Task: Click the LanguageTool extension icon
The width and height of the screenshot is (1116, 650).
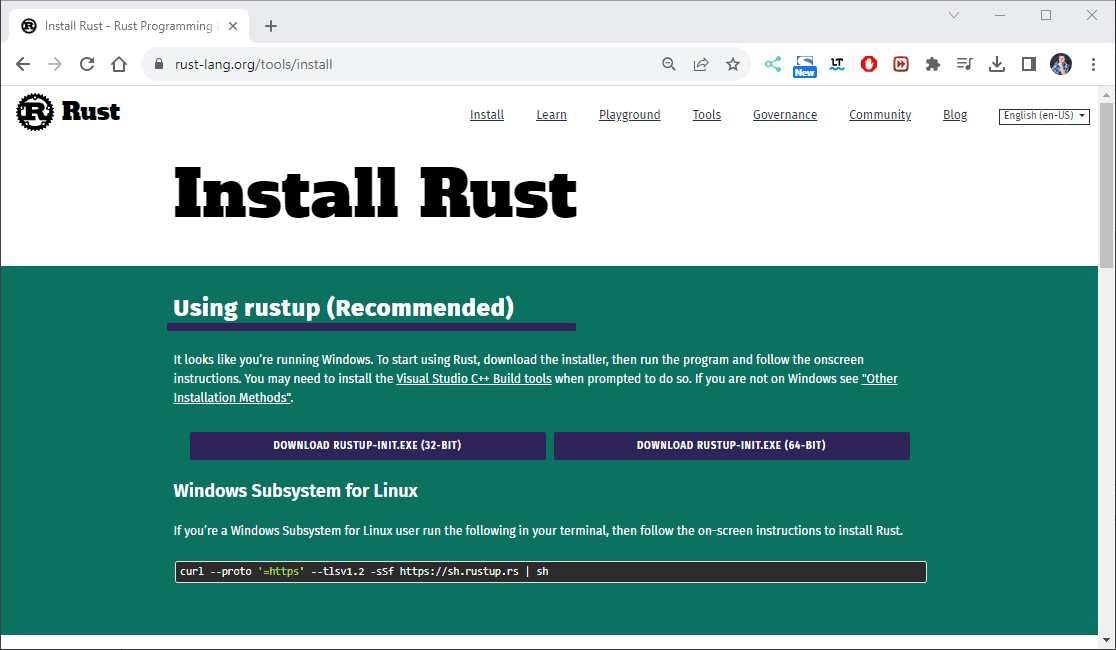Action: pos(837,64)
